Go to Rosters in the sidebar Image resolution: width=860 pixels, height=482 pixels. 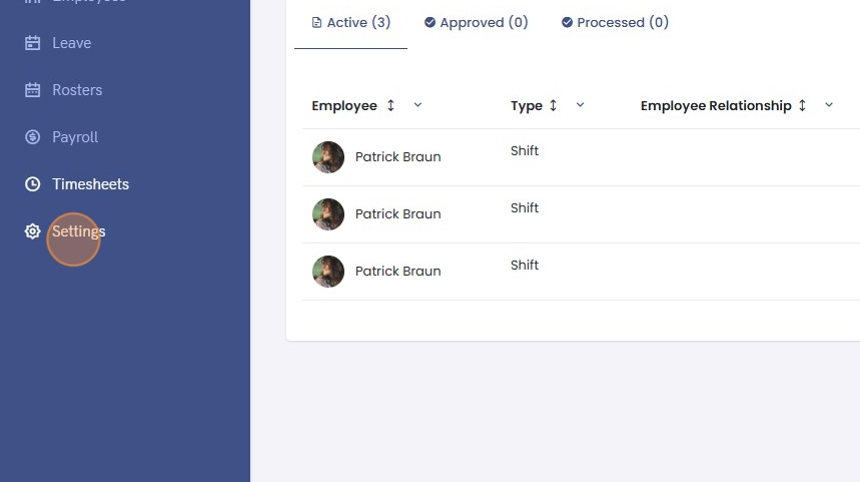pos(77,90)
